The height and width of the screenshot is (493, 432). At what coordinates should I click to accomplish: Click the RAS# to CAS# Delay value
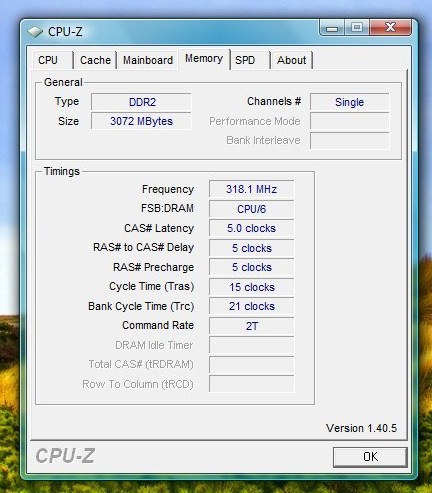click(x=252, y=248)
